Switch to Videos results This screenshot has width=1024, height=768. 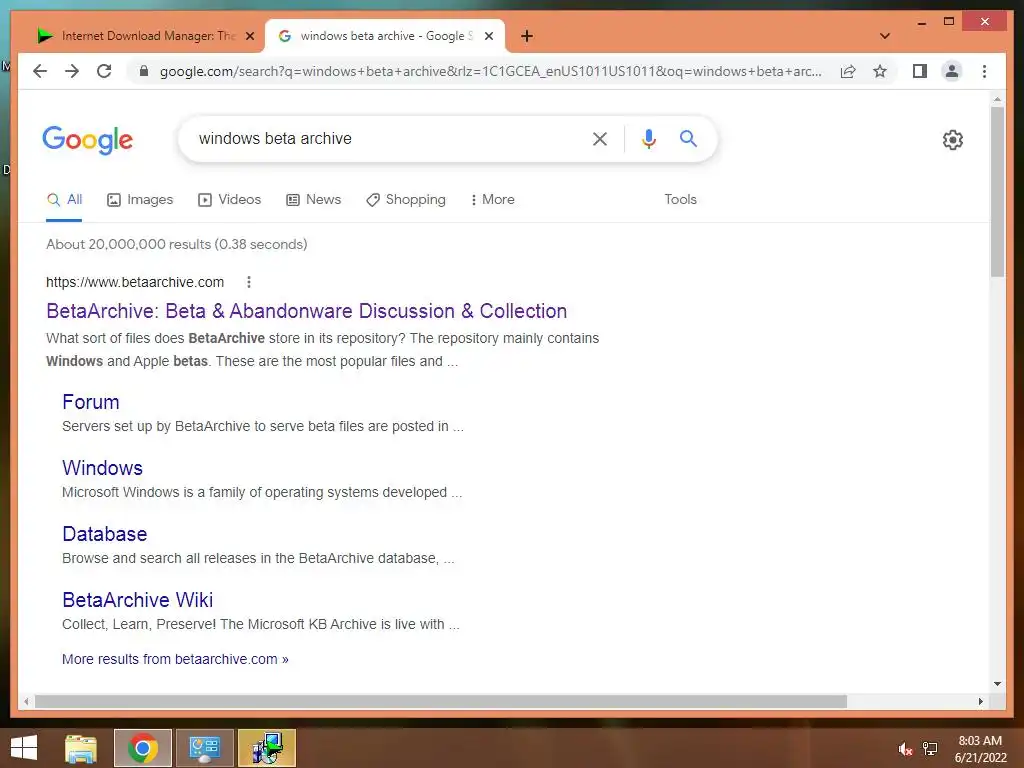(229, 200)
